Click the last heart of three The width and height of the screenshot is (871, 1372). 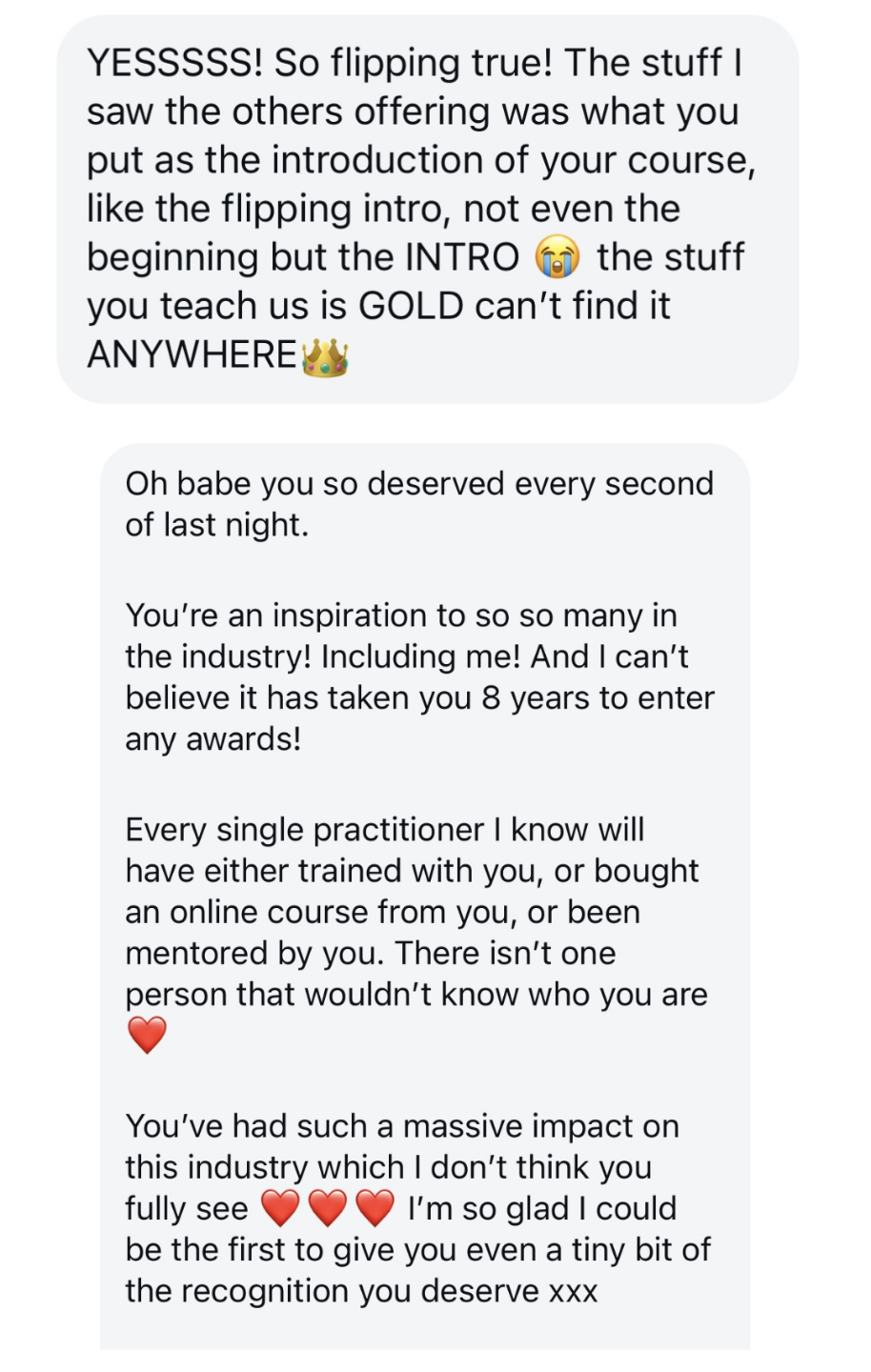tap(375, 1208)
